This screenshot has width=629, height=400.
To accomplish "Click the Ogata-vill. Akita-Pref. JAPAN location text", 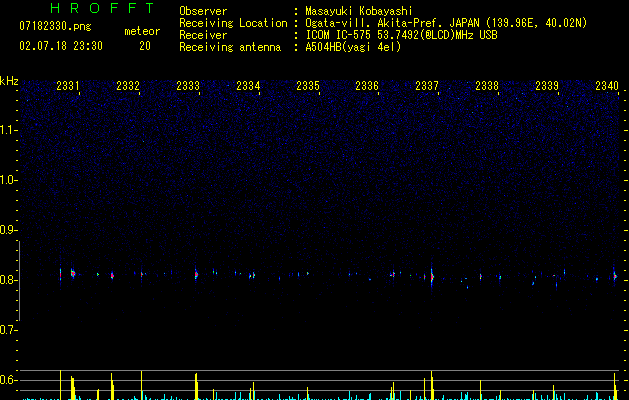I will click(446, 23).
